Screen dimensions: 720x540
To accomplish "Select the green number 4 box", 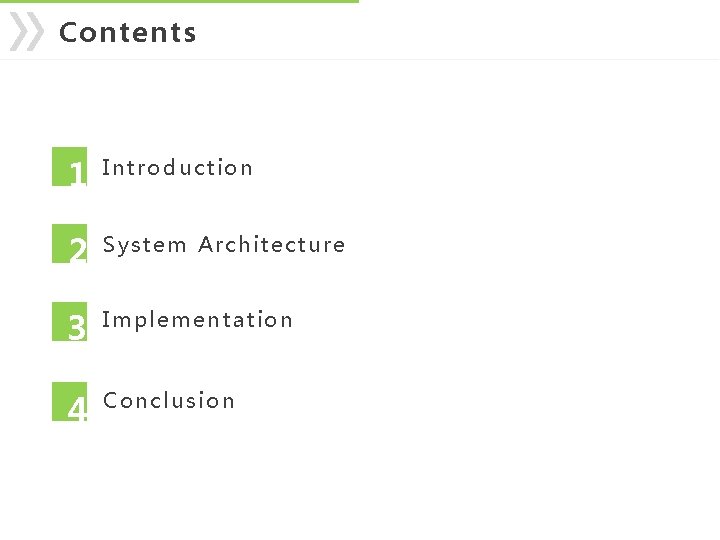I will coord(69,401).
